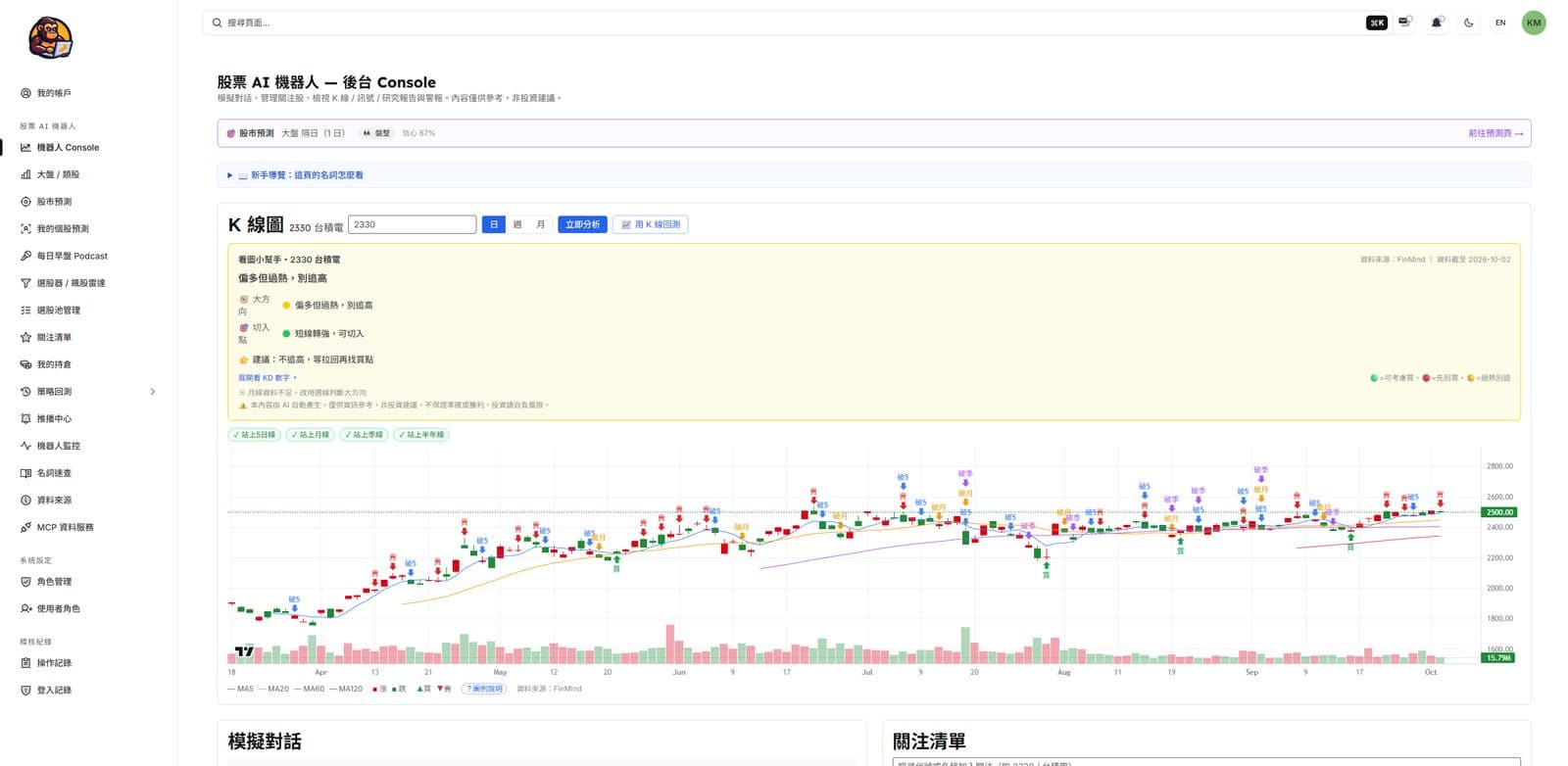Click the 用 K 線回測 button

tap(651, 224)
